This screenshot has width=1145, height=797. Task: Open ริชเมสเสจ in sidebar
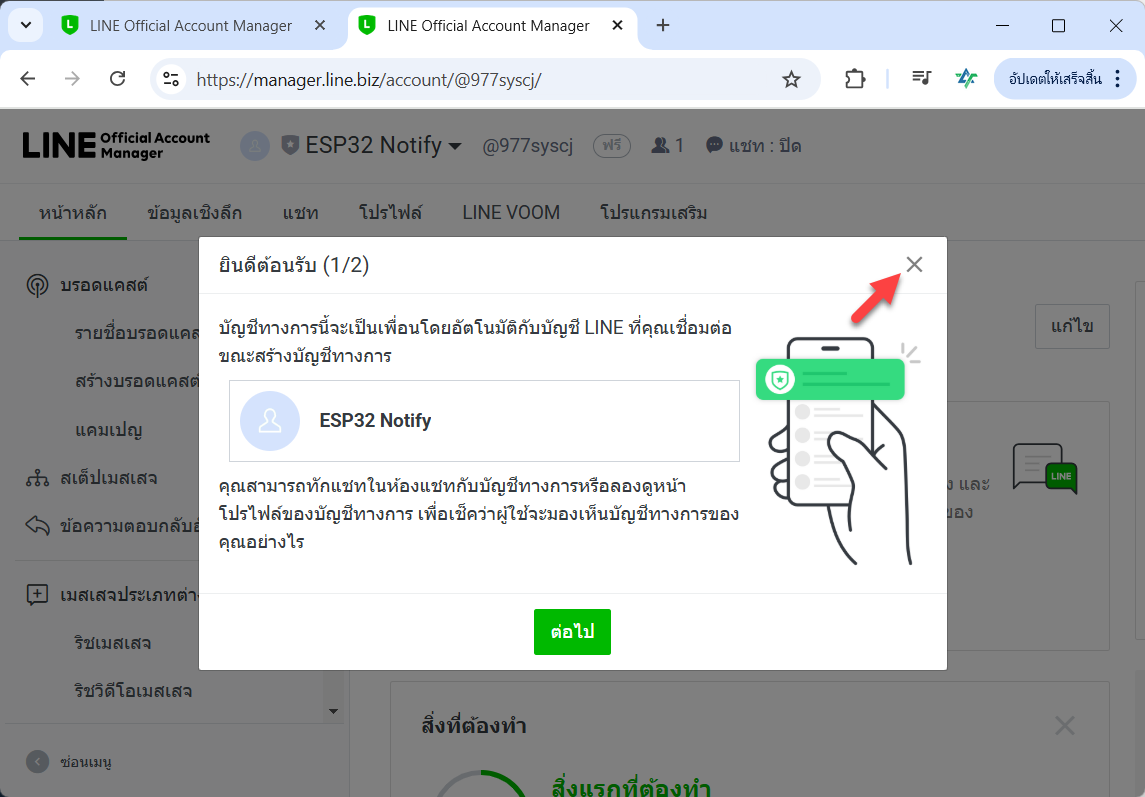pyautogui.click(x=112, y=643)
